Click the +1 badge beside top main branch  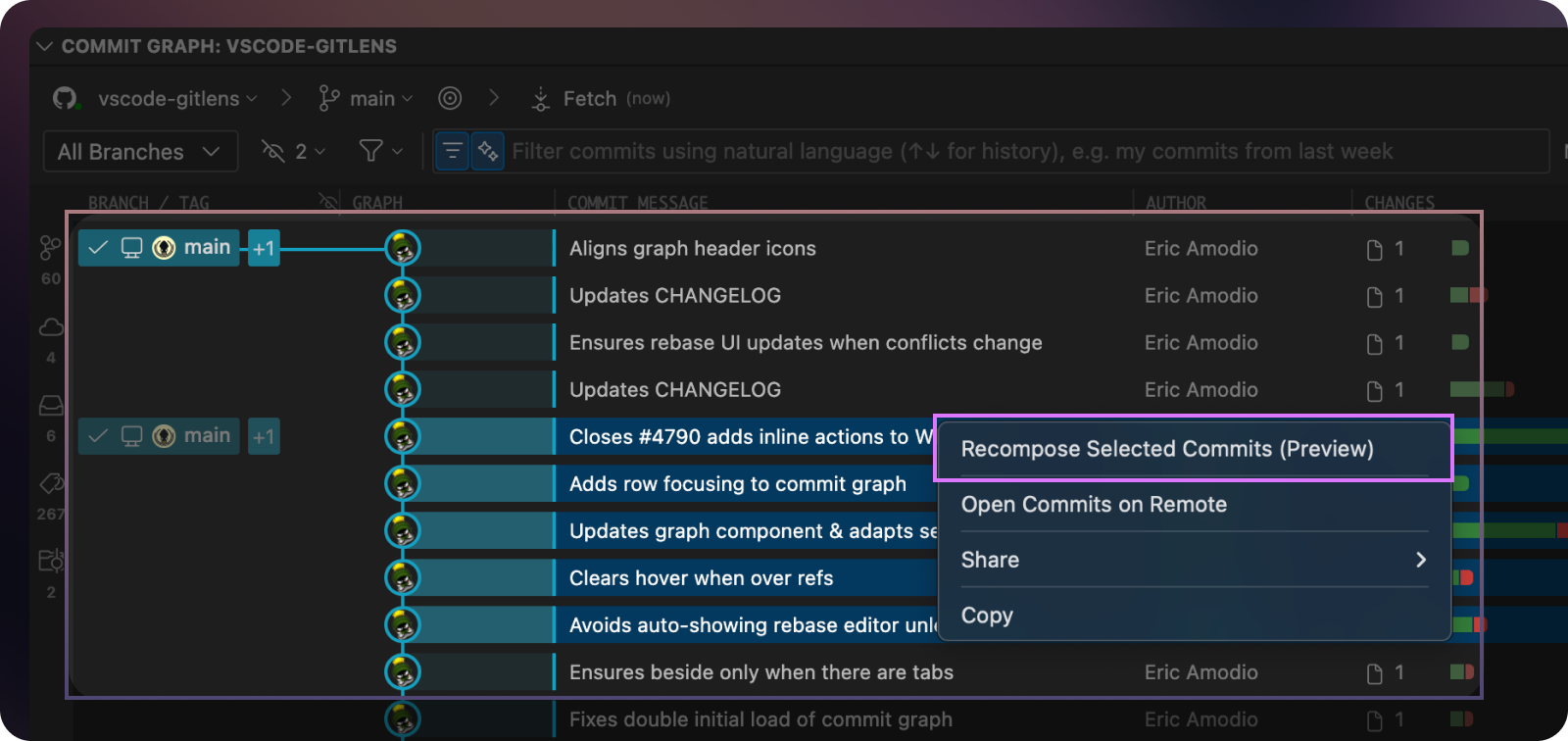click(264, 248)
